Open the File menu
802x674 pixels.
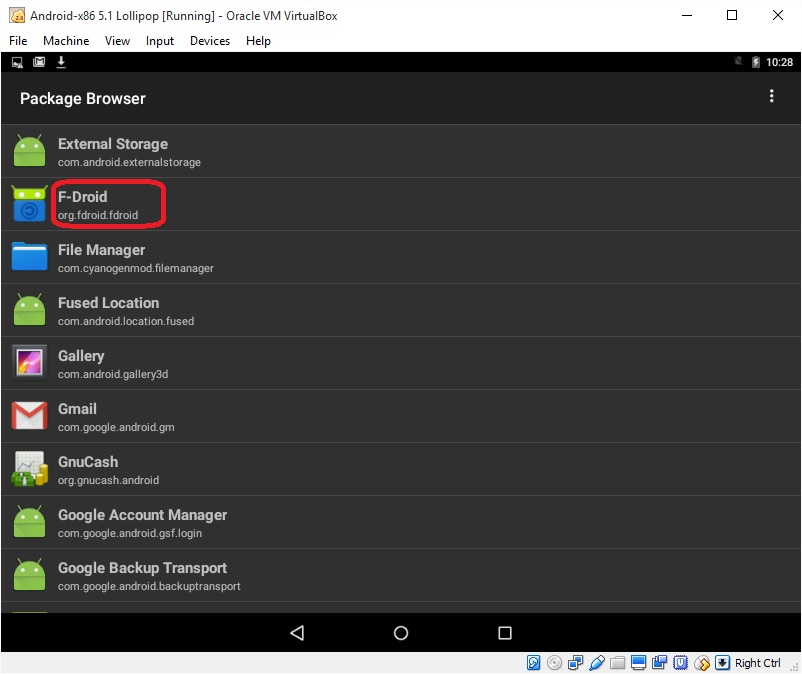18,40
